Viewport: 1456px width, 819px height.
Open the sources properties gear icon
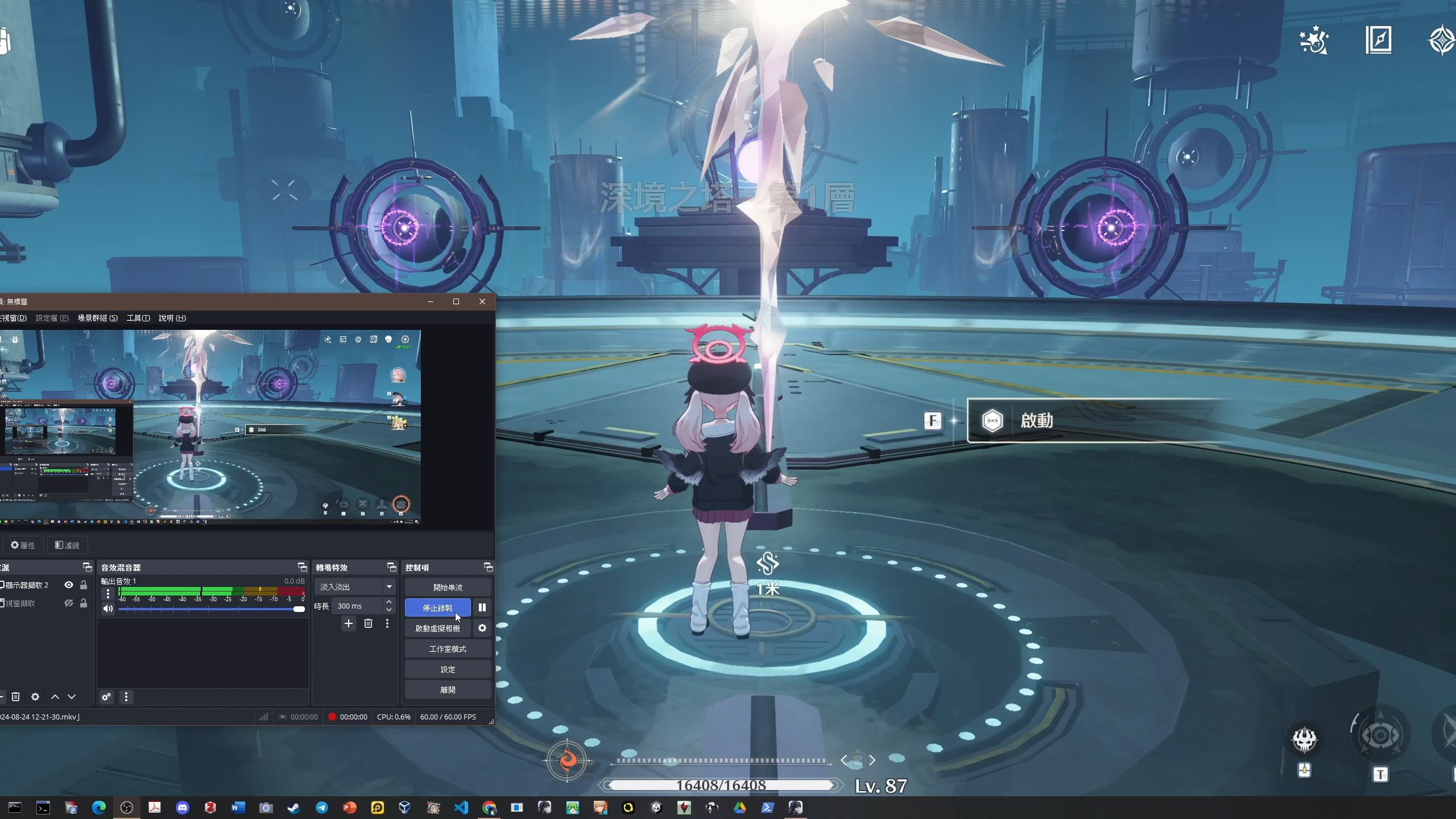click(35, 697)
